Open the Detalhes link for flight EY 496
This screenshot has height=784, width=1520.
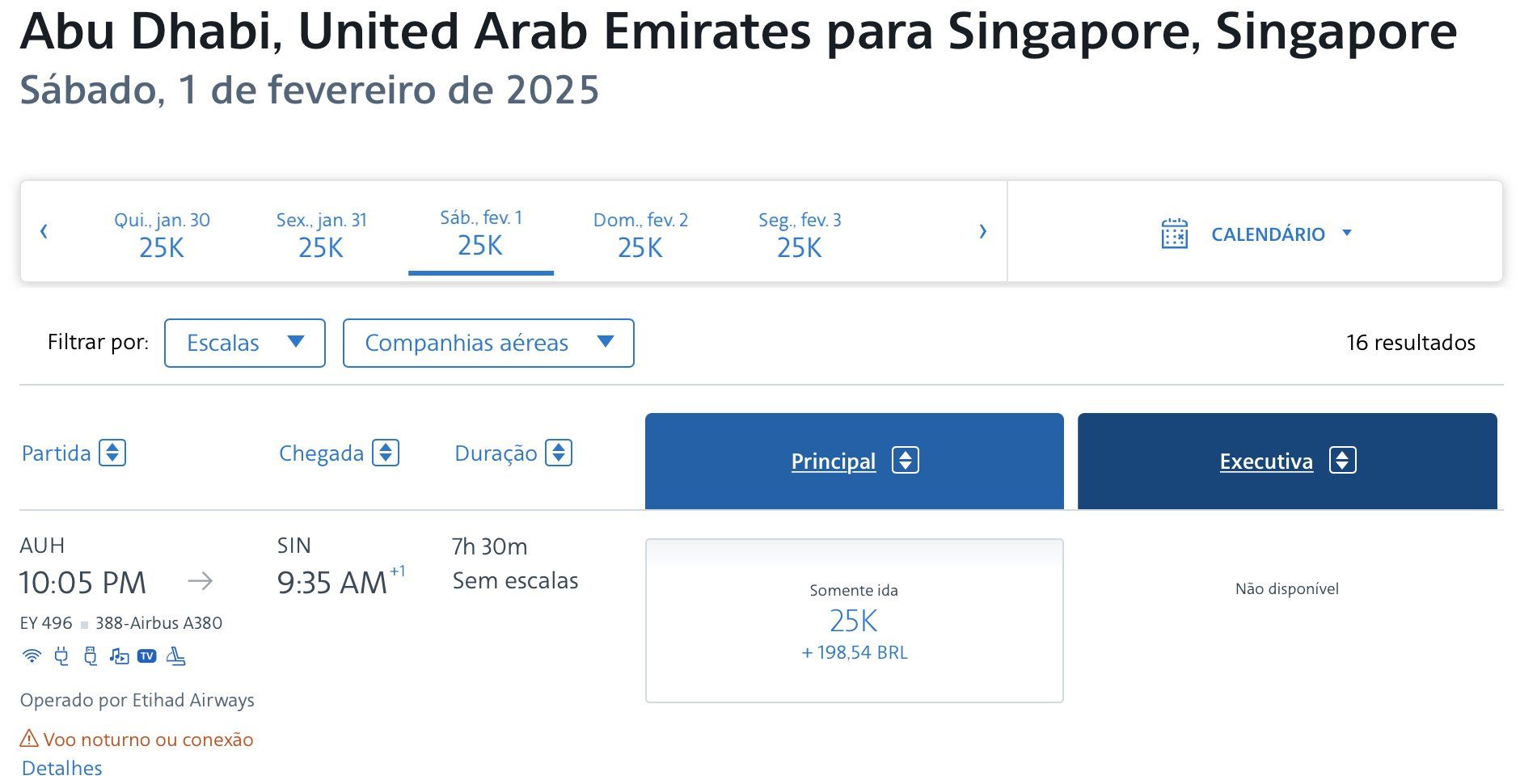(62, 768)
